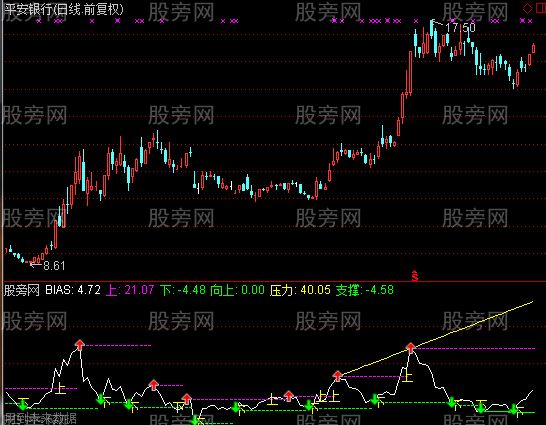Click the red square icon beside the diamond

(x=540, y=8)
